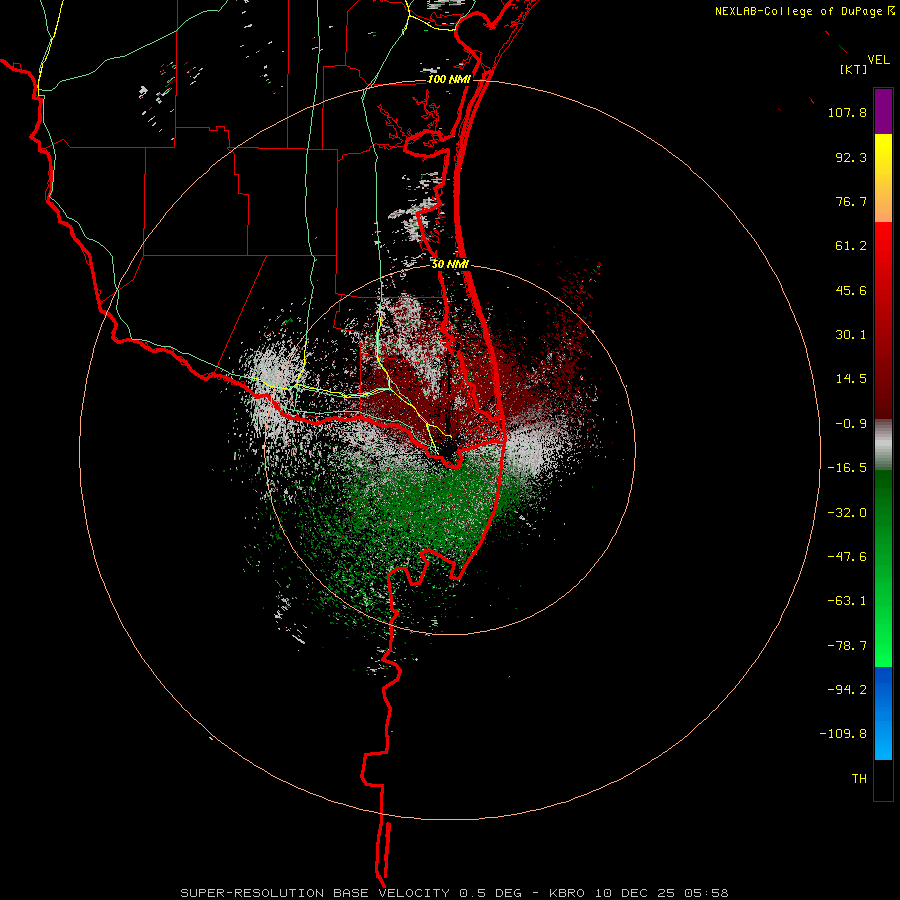Select the 45.6 velocity scale value
This screenshot has width=900, height=900.
pyautogui.click(x=851, y=290)
